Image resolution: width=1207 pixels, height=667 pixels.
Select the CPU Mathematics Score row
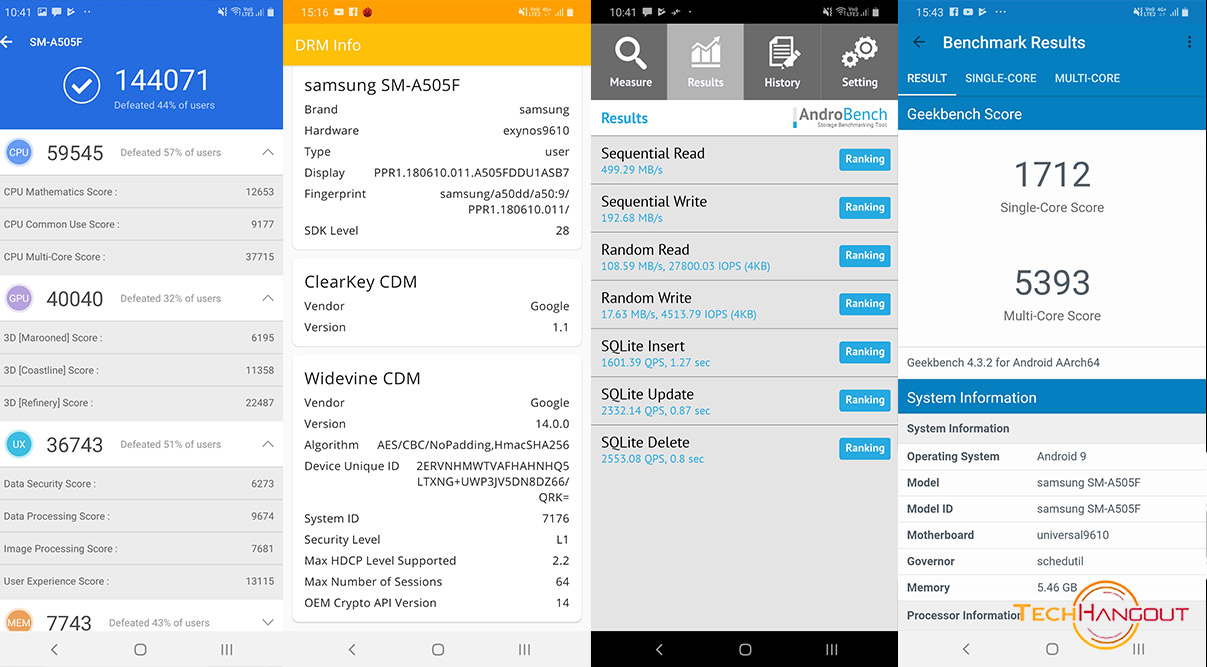(x=141, y=192)
